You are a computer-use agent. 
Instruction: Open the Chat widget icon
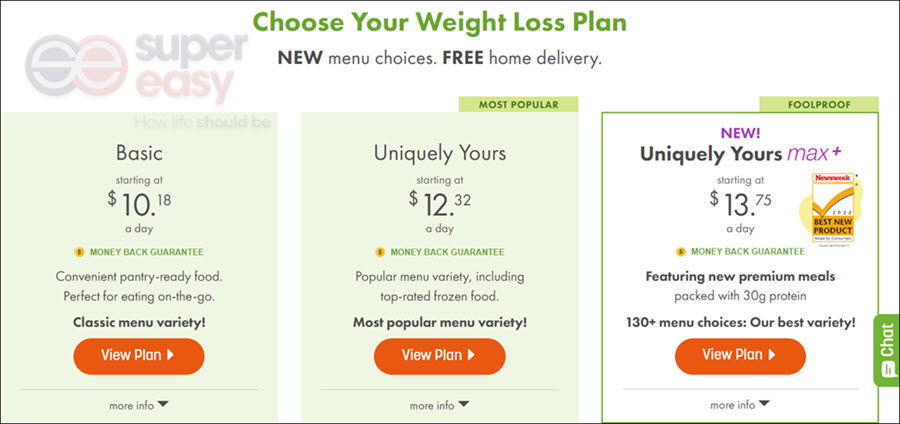click(x=887, y=350)
